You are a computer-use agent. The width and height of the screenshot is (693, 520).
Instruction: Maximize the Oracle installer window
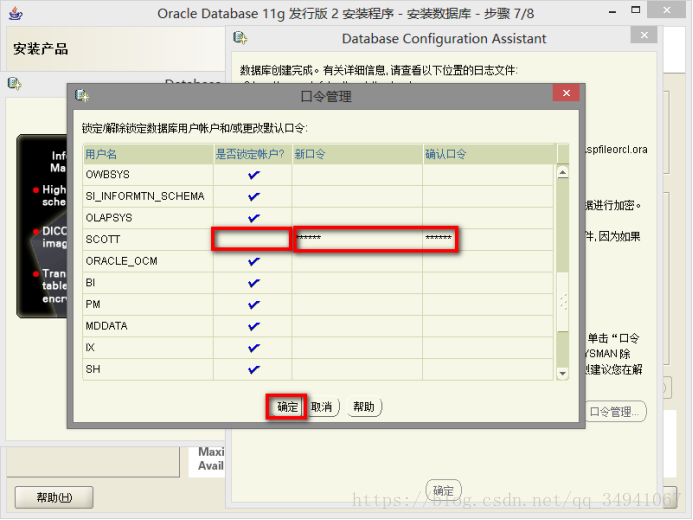[x=636, y=10]
